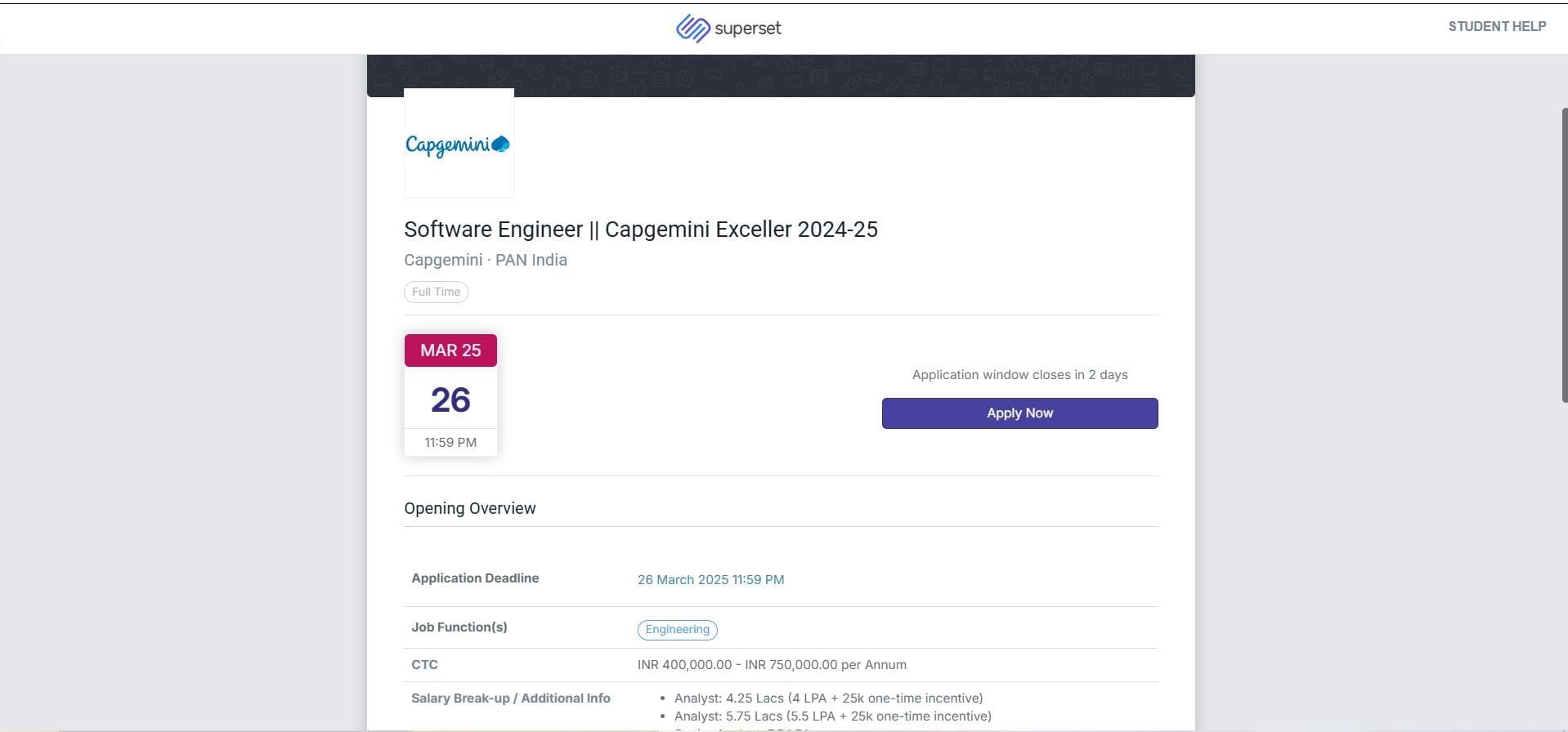Click the Job Function(s) label
The image size is (1568, 732).
coord(459,627)
